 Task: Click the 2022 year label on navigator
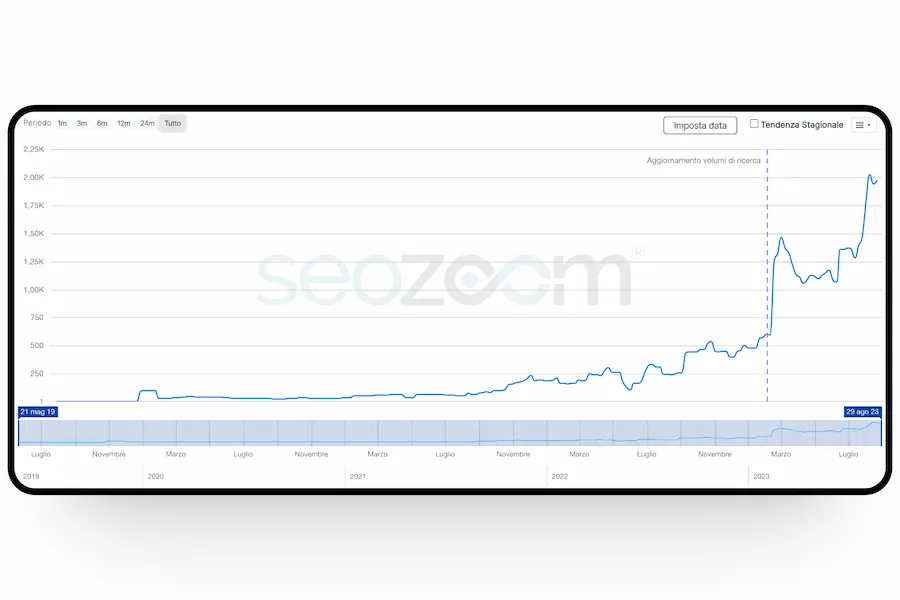tap(560, 477)
